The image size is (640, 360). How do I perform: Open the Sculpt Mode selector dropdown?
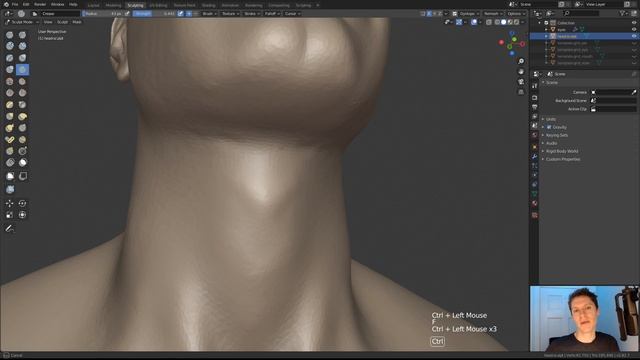pyautogui.click(x=22, y=22)
